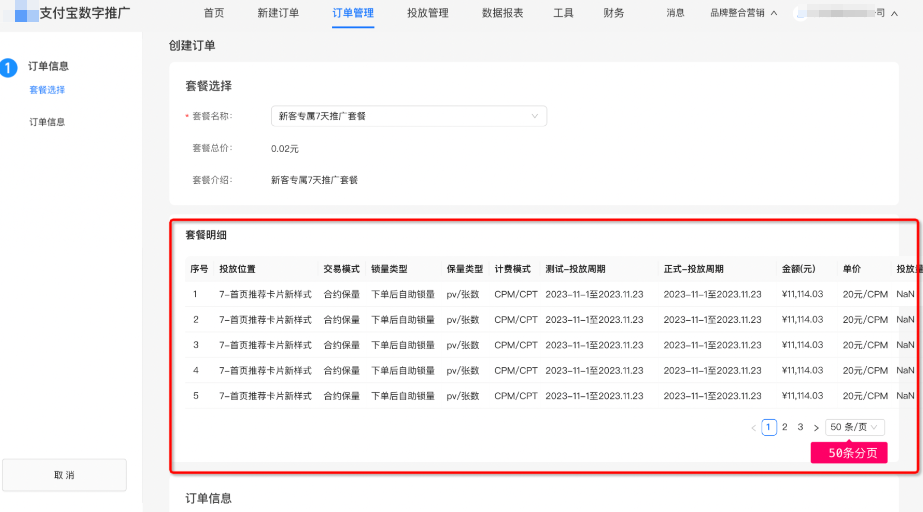The width and height of the screenshot is (923, 512).
Task: Expand the 品牌整合营销 dropdown
Action: (743, 13)
